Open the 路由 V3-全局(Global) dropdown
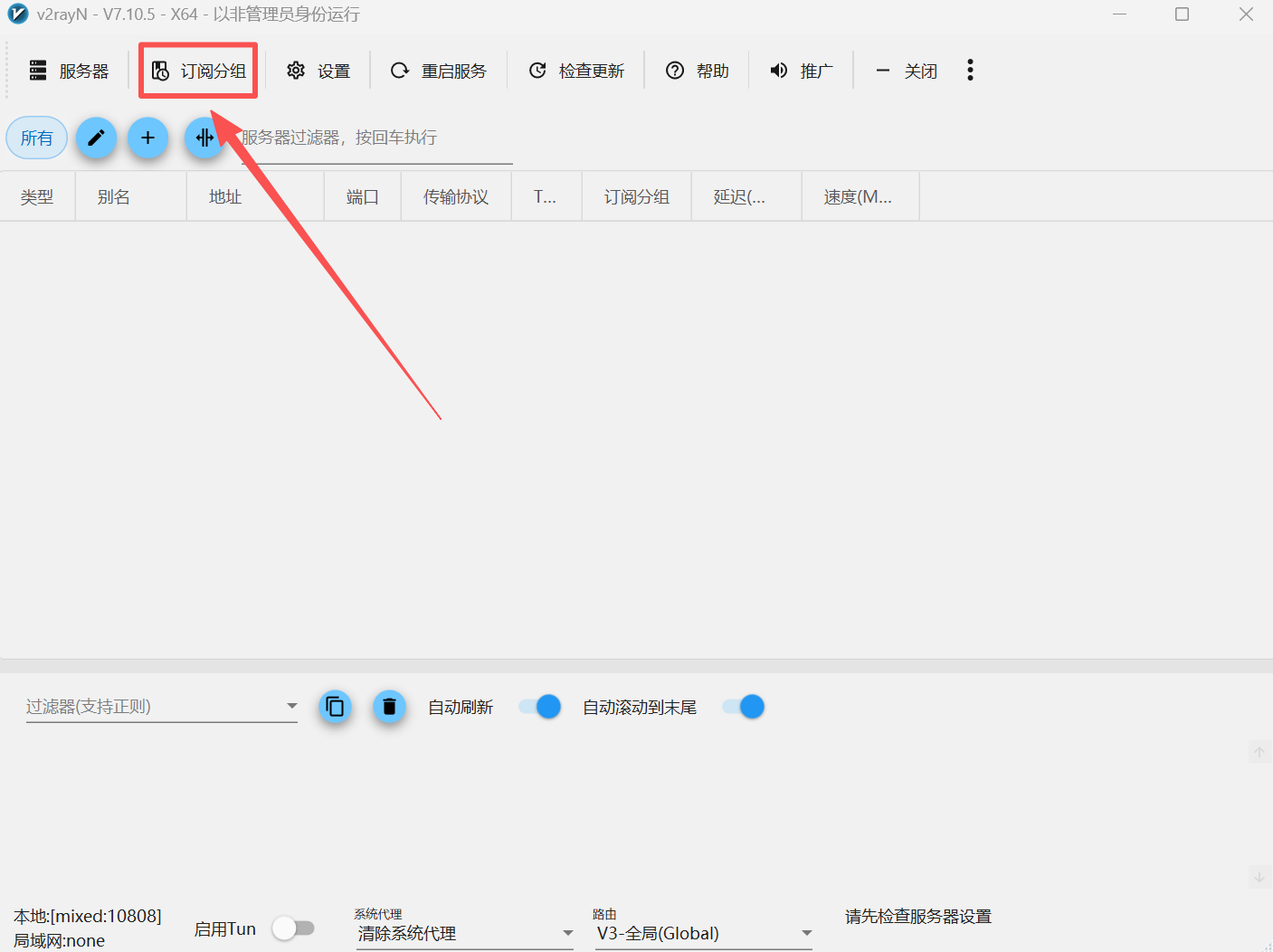The height and width of the screenshot is (952, 1273). 704,933
